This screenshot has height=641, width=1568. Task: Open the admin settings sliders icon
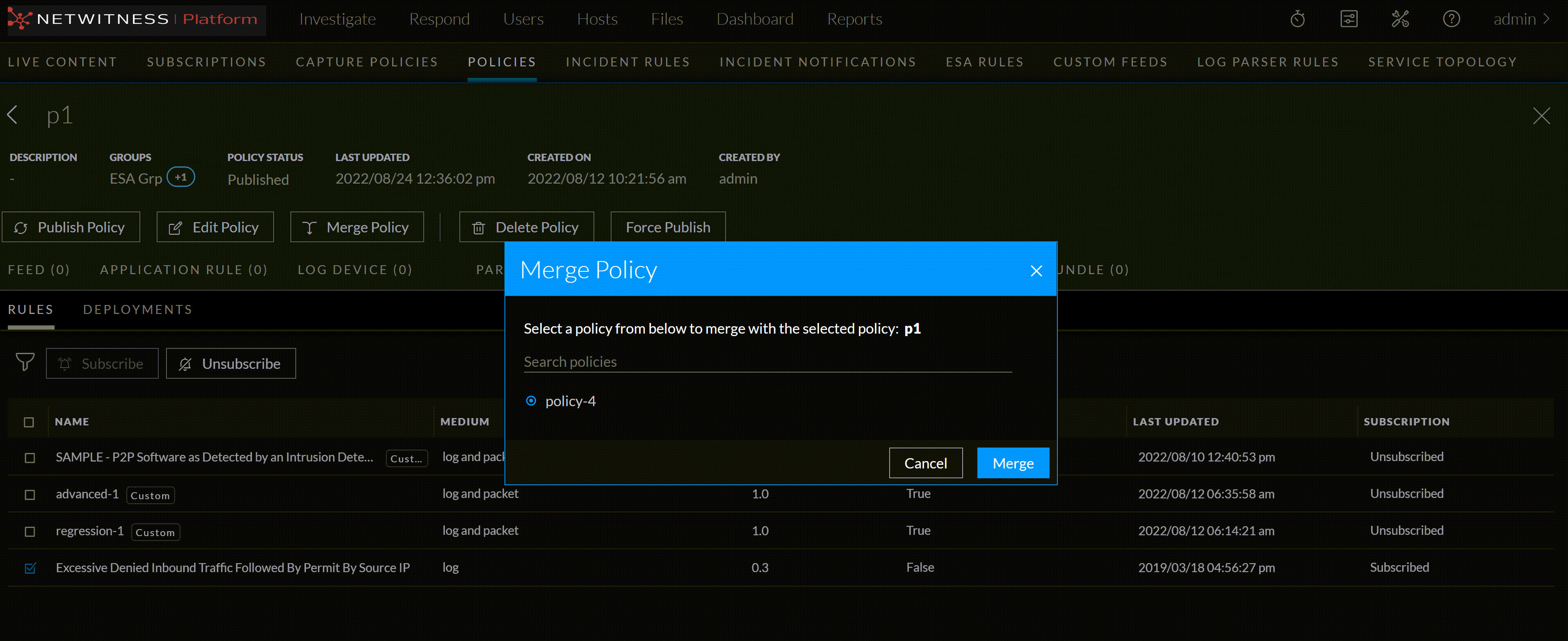coord(1349,19)
